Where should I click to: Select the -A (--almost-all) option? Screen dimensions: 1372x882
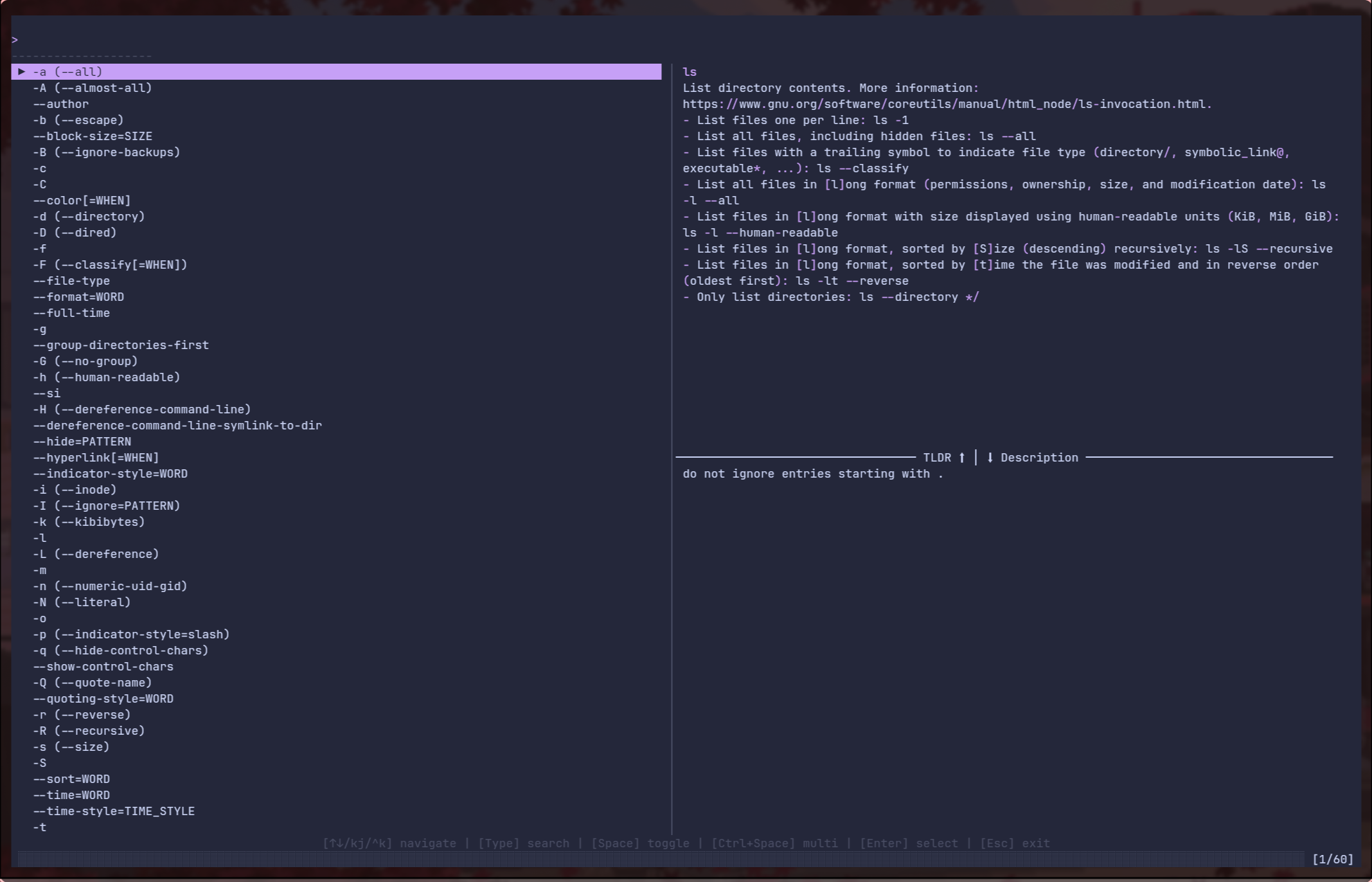click(x=93, y=88)
